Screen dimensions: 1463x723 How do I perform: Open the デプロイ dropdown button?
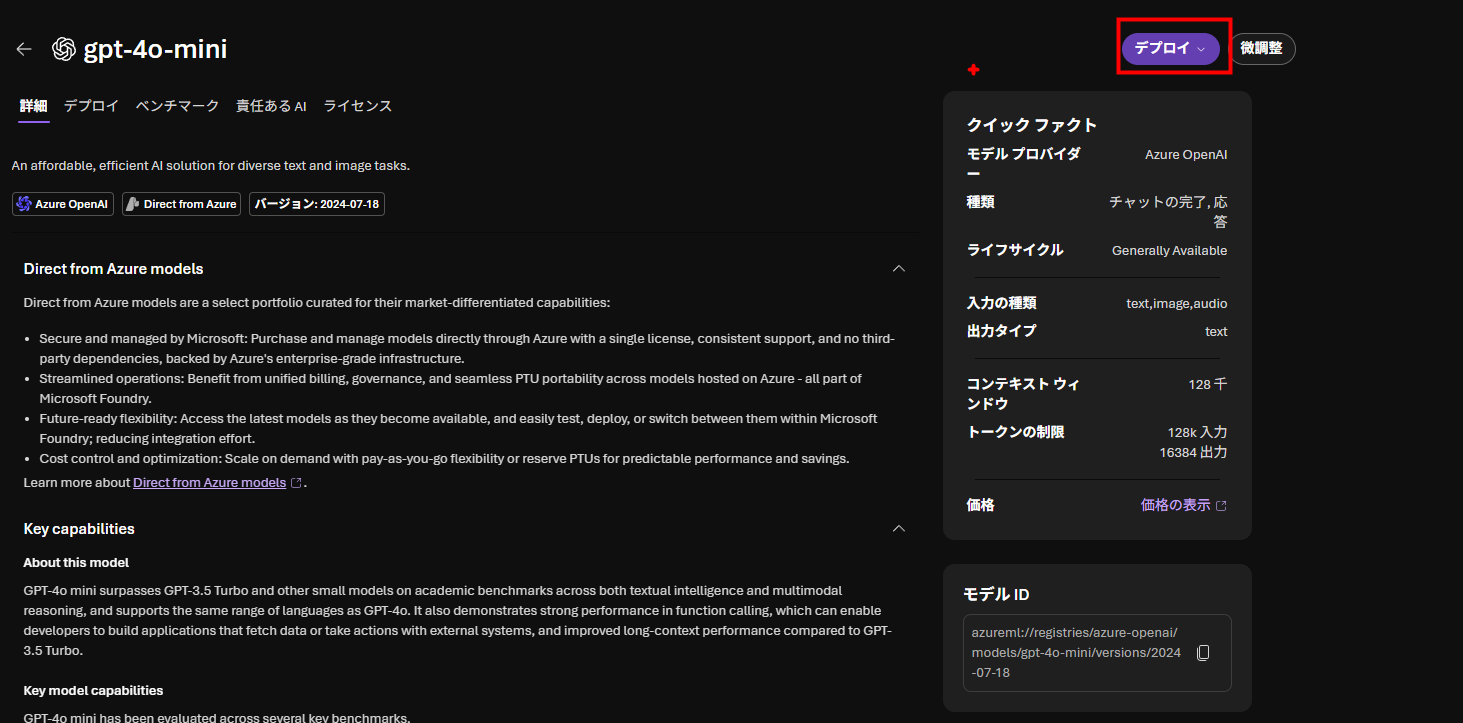pyautogui.click(x=1170, y=48)
